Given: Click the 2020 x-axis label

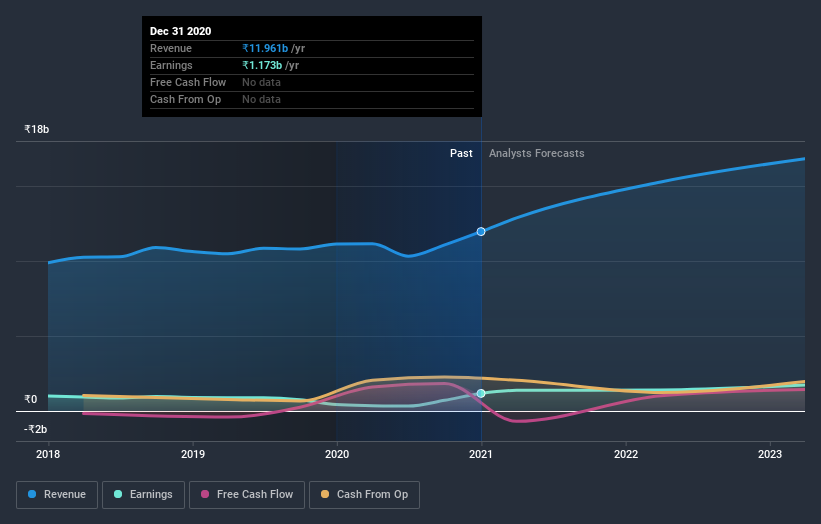Looking at the screenshot, I should (337, 454).
